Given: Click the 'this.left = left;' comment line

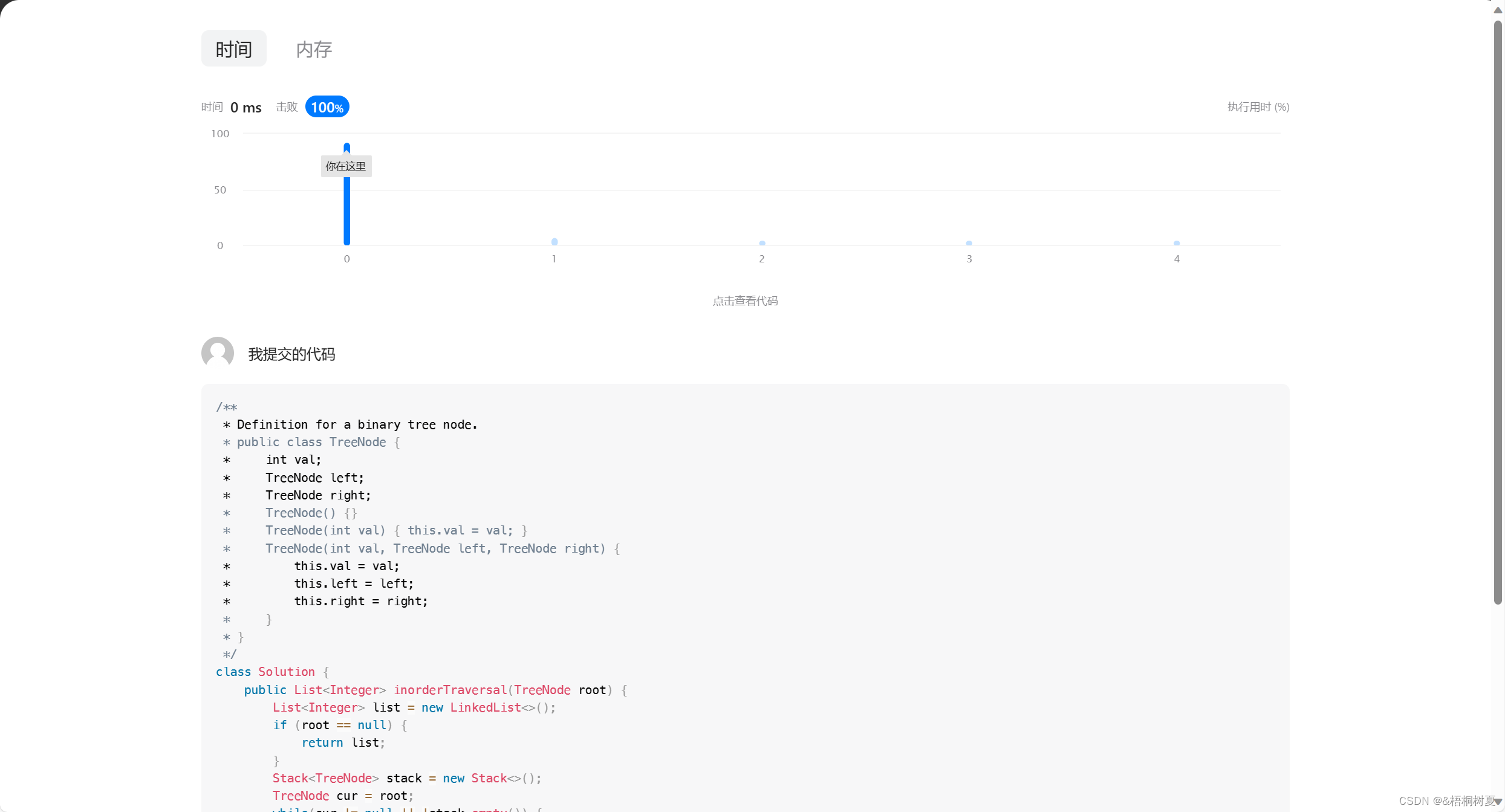Looking at the screenshot, I should pyautogui.click(x=354, y=583).
